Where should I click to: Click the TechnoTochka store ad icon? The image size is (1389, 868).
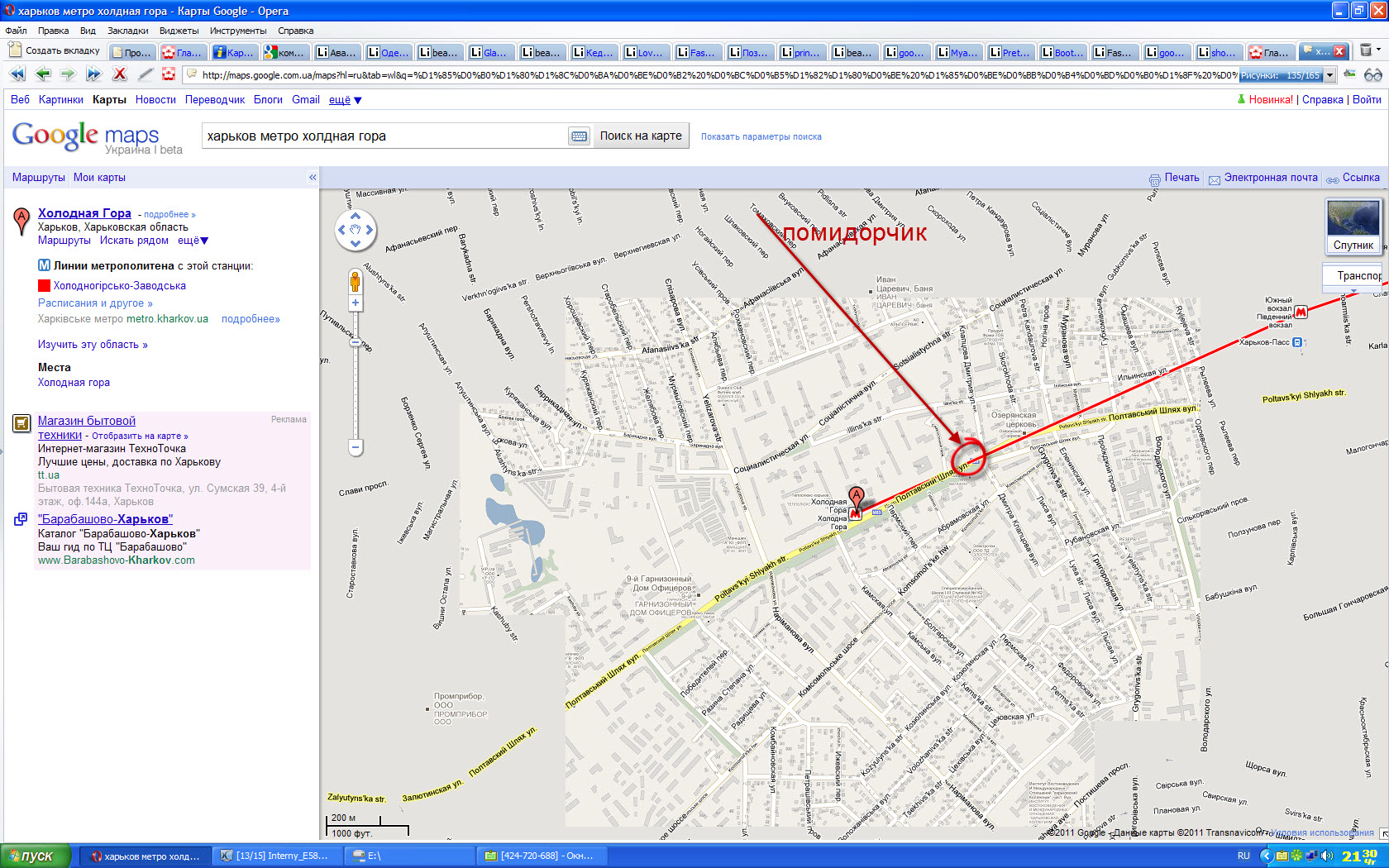click(21, 424)
